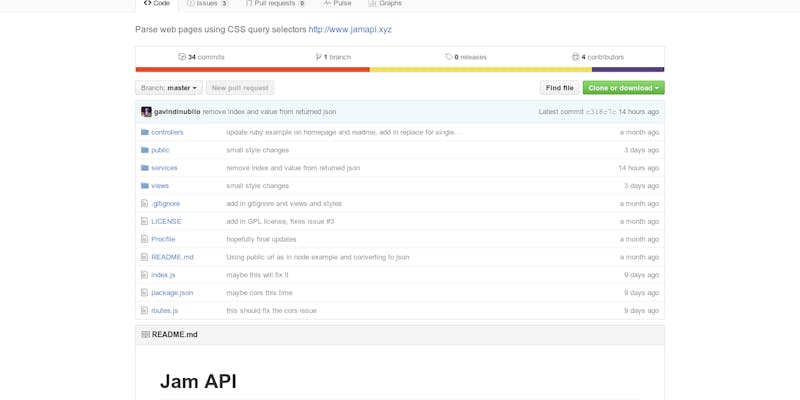Open 'Using public url as in node' commit
The width and height of the screenshot is (800, 400).
(x=317, y=257)
